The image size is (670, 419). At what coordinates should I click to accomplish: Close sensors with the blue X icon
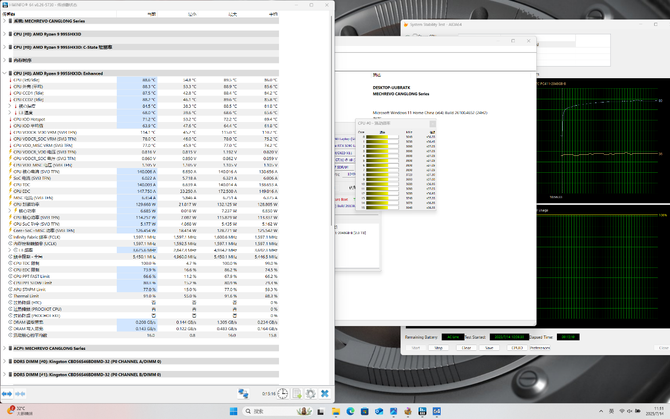point(324,393)
